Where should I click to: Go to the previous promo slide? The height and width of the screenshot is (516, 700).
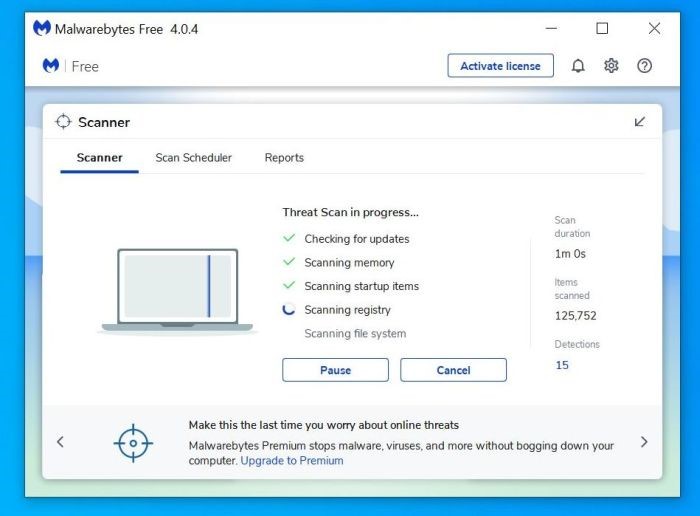[60, 442]
